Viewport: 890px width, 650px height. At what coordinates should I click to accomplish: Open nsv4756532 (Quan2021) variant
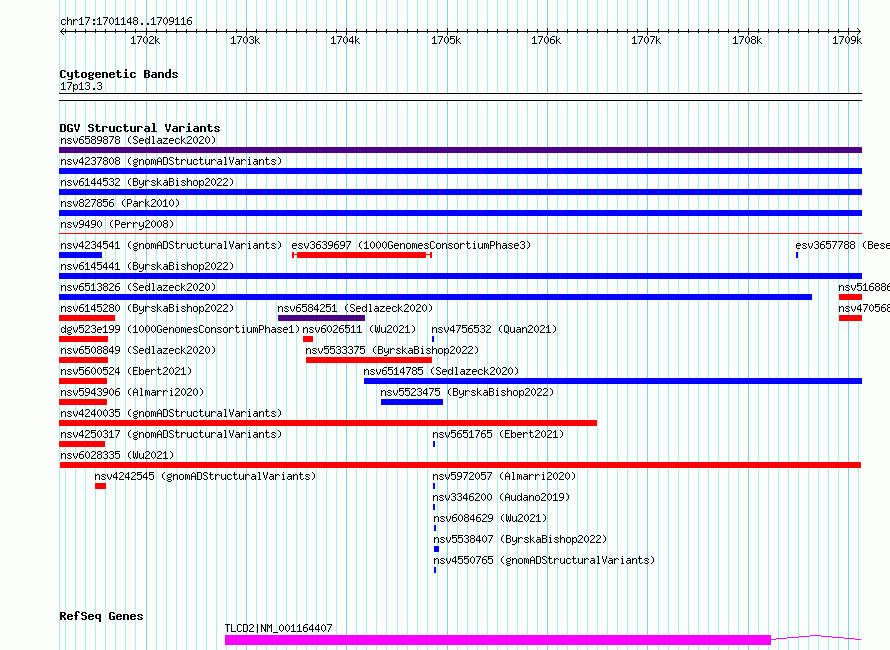point(494,329)
